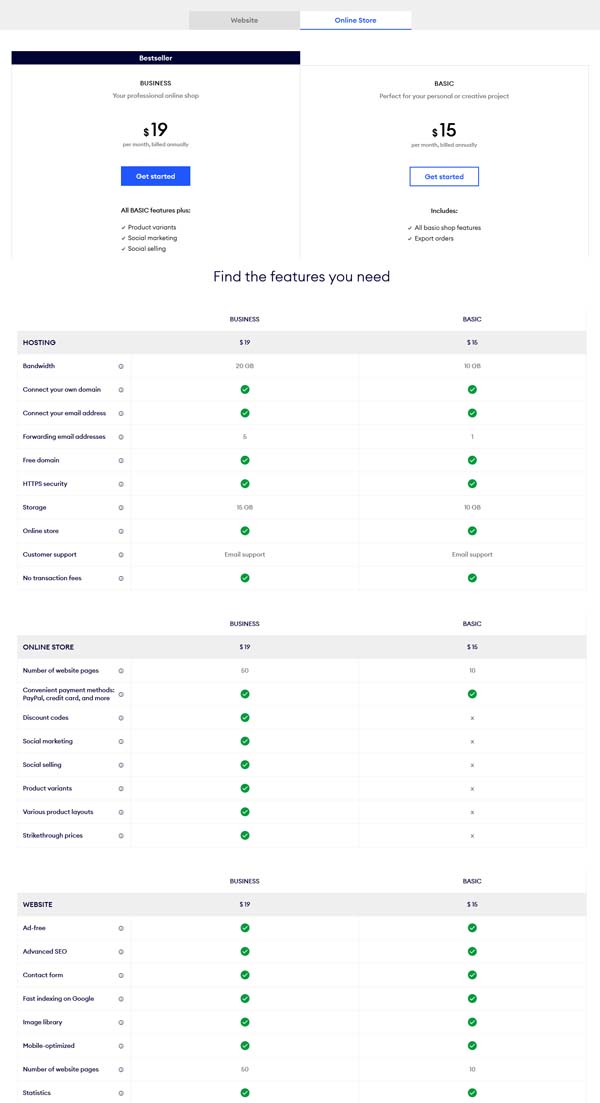Click info icon next to Ad-free
Viewport: 600px width, 1103px height.
pyautogui.click(x=121, y=928)
